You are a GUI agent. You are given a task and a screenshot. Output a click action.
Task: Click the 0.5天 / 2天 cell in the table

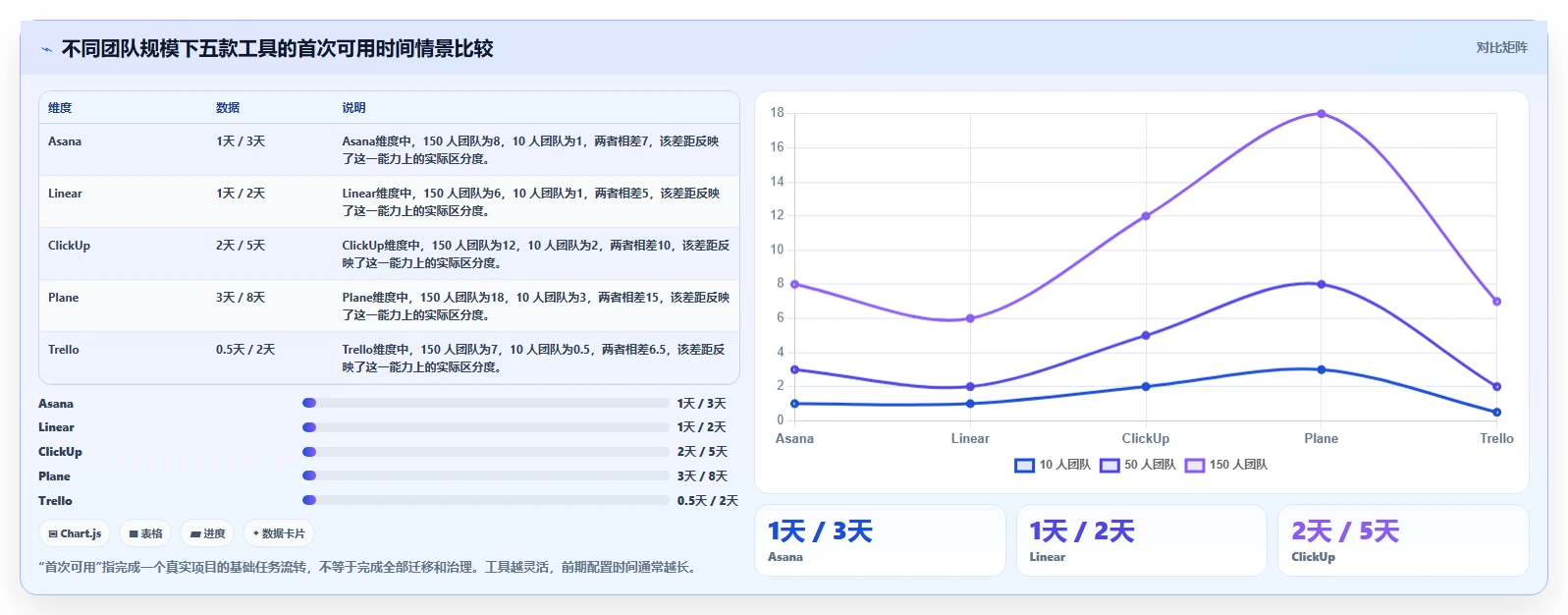click(x=245, y=350)
